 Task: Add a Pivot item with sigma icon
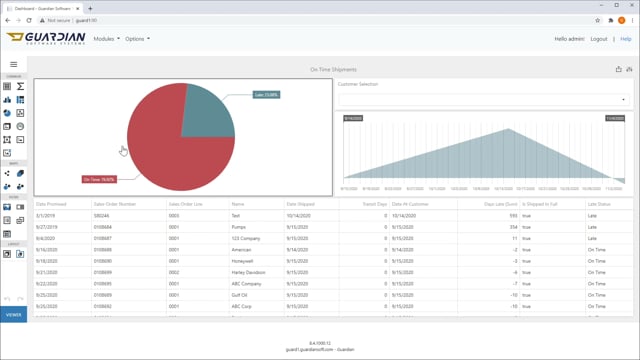20,86
